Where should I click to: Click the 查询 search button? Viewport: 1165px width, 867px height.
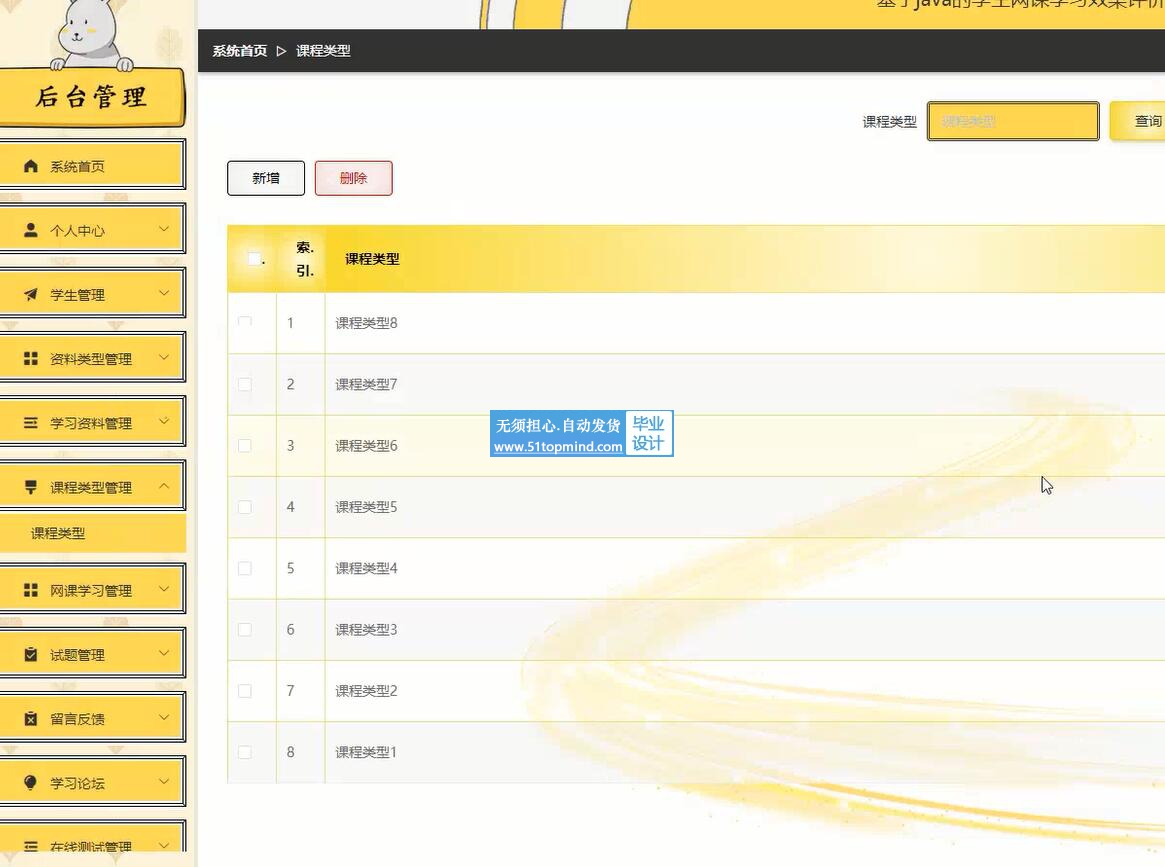[1137, 121]
